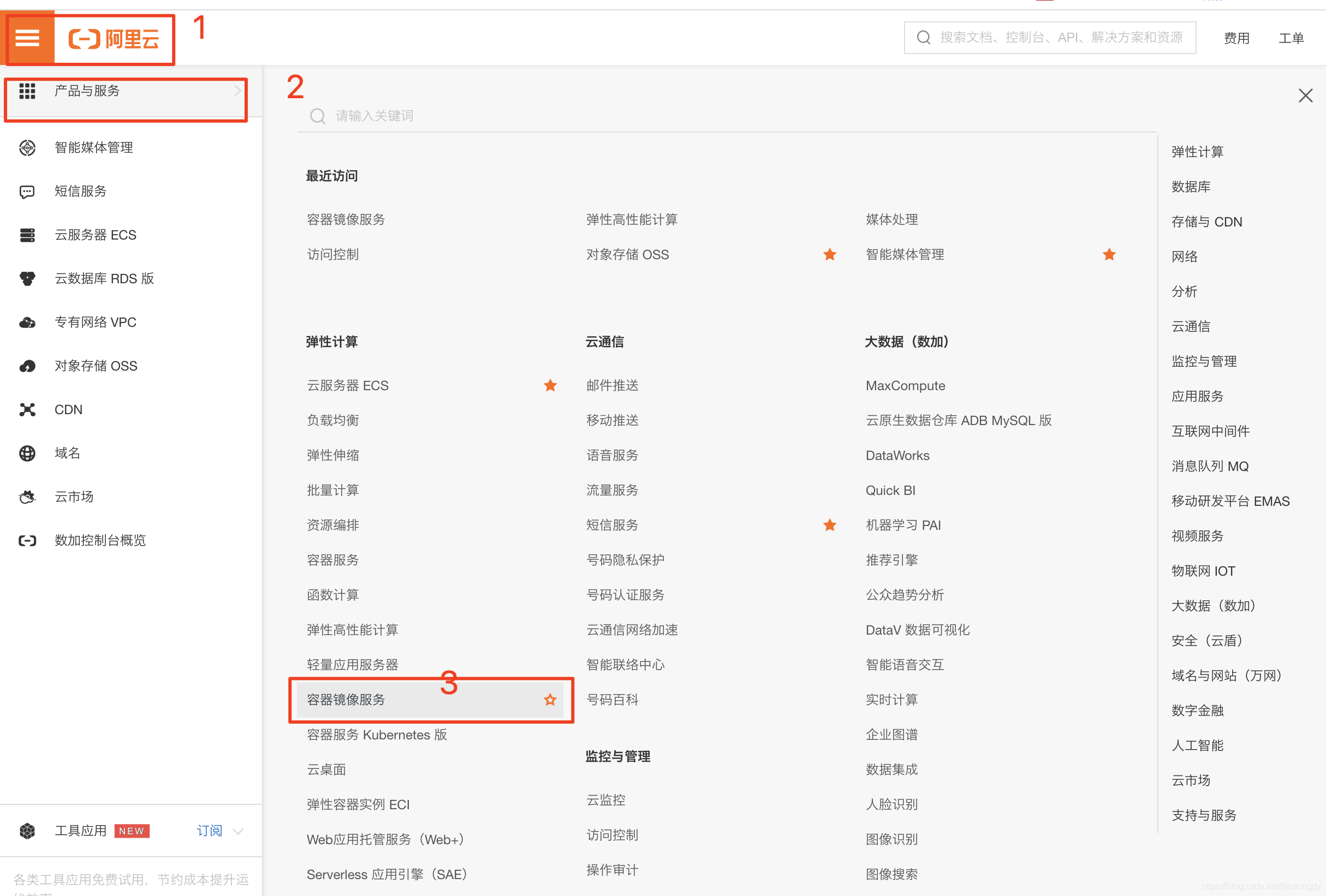This screenshot has width=1326, height=896.
Task: Open 智能媒体管理 sidebar icon
Action: (27, 148)
